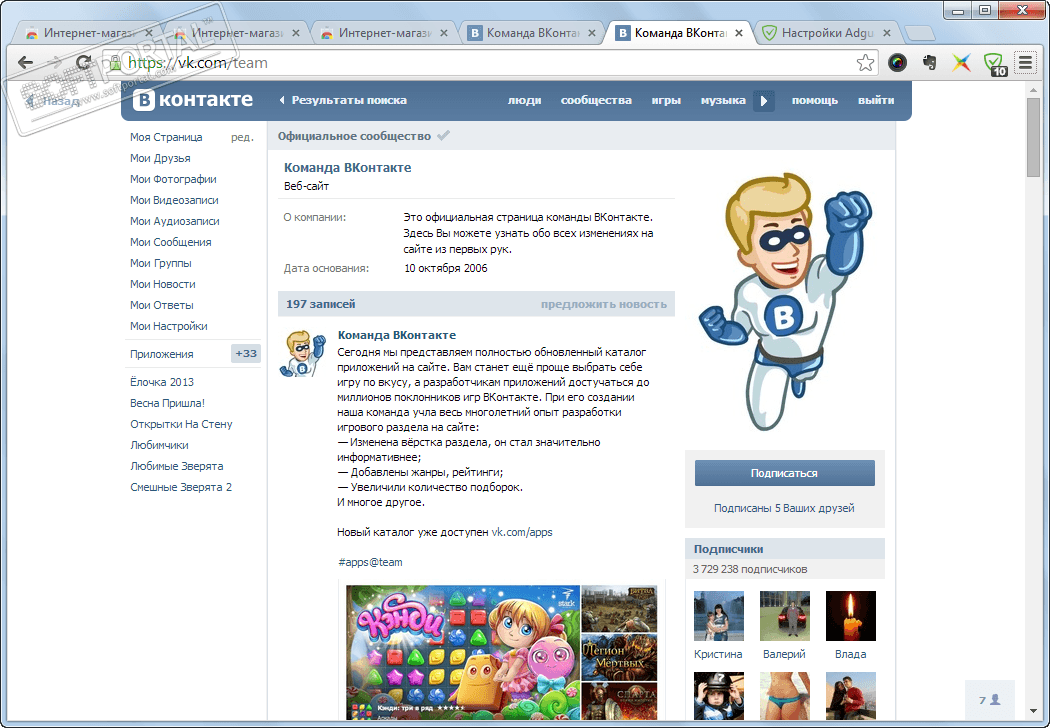Switch to the third Интернет-магазин tab
The height and width of the screenshot is (728, 1050).
click(x=384, y=33)
